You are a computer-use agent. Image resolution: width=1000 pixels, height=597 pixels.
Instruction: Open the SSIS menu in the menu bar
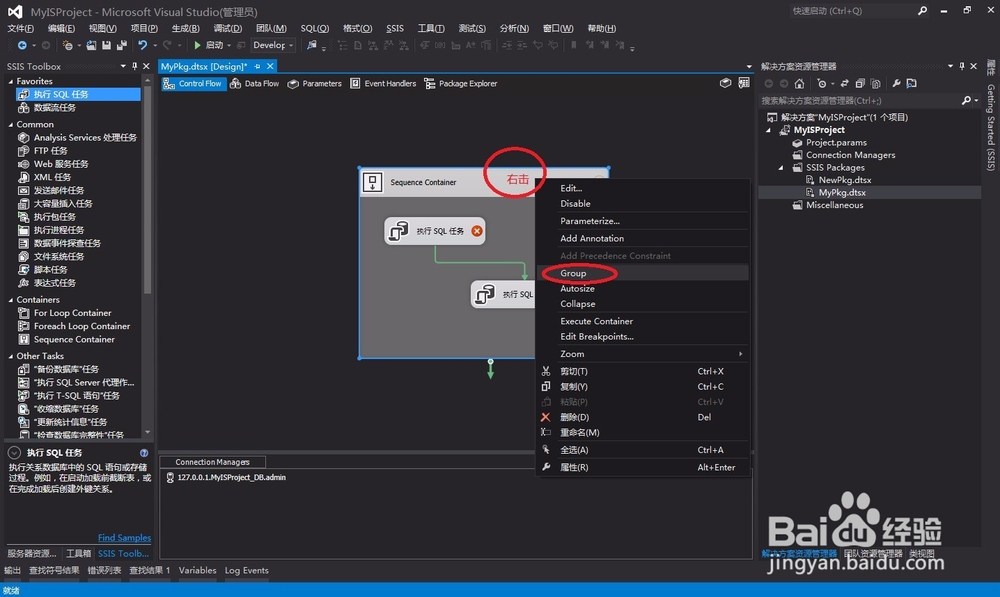click(395, 28)
